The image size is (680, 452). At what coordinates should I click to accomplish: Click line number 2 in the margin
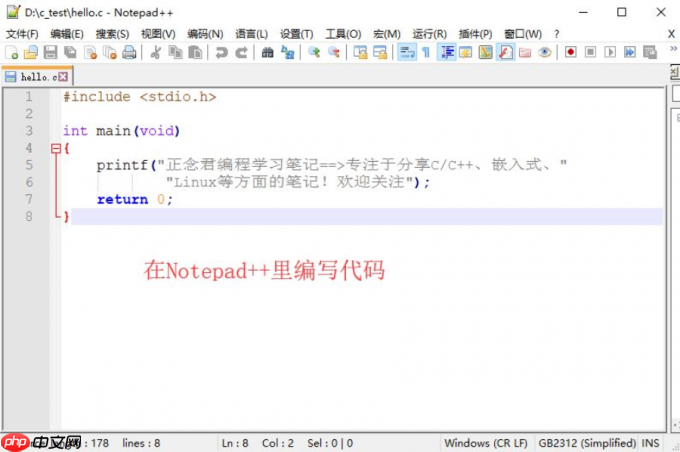pyautogui.click(x=29, y=114)
